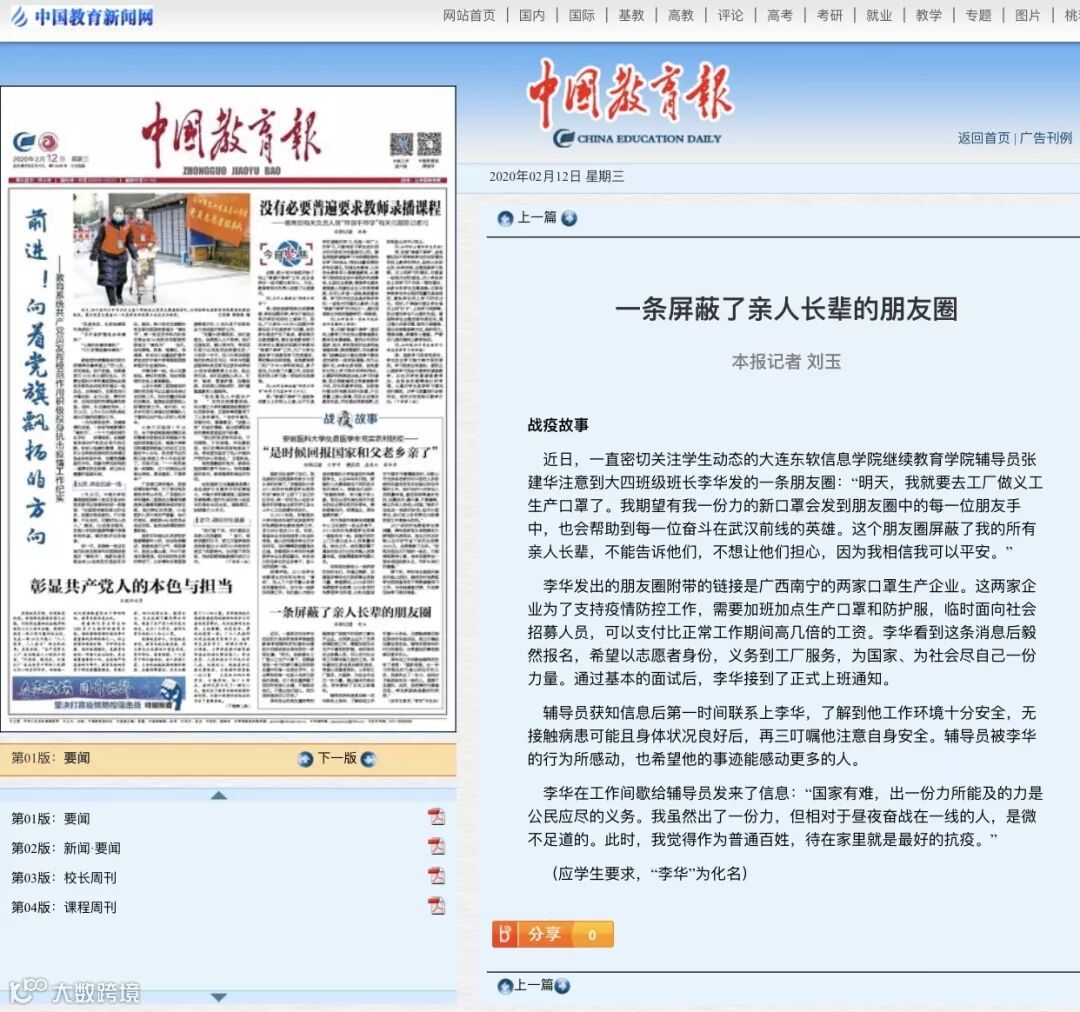Image resolution: width=1080 pixels, height=1012 pixels.
Task: Open 国际 navigation item
Action: (x=581, y=15)
